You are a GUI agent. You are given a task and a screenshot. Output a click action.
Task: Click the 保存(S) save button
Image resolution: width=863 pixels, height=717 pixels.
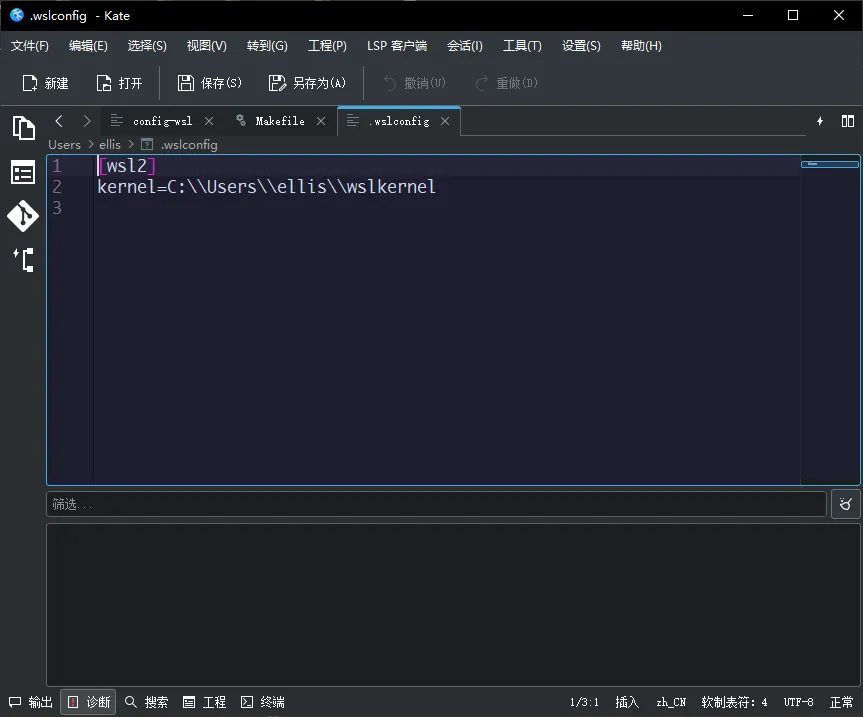pyautogui.click(x=210, y=83)
